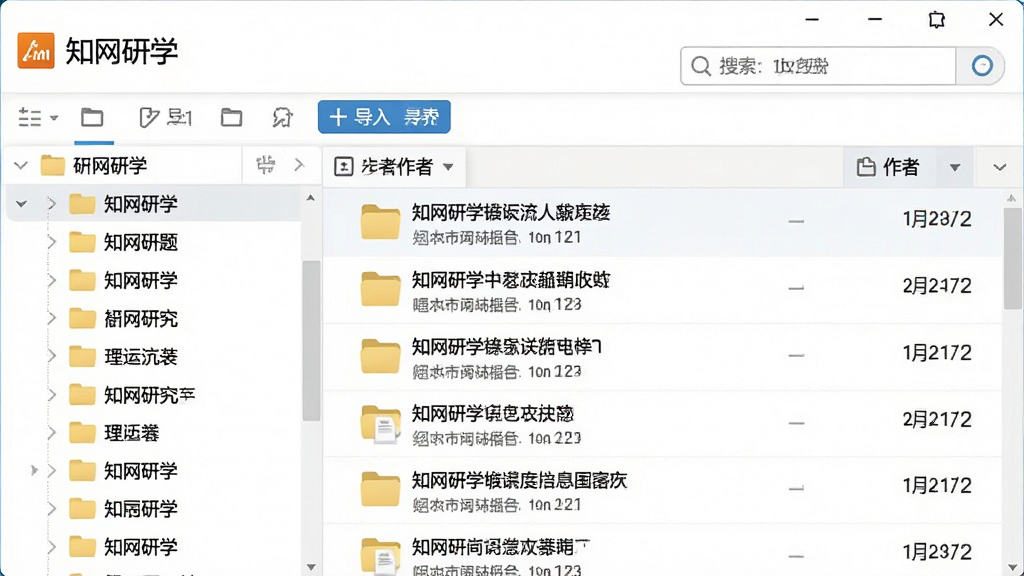Click the 研网研学 root label
This screenshot has height=576, width=1024.
coord(110,166)
